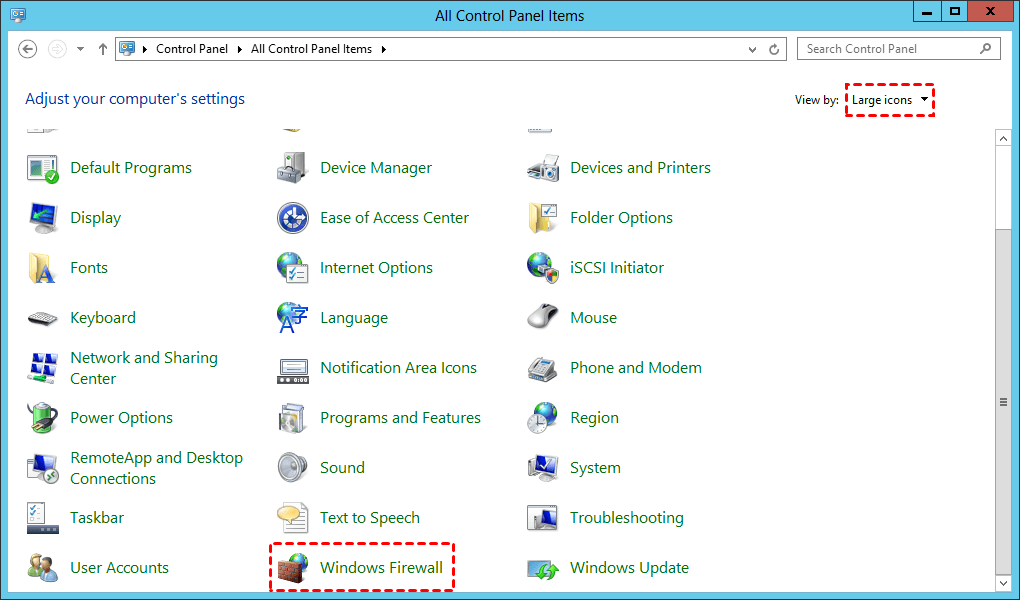Open the Windows Firewall icon

point(292,567)
